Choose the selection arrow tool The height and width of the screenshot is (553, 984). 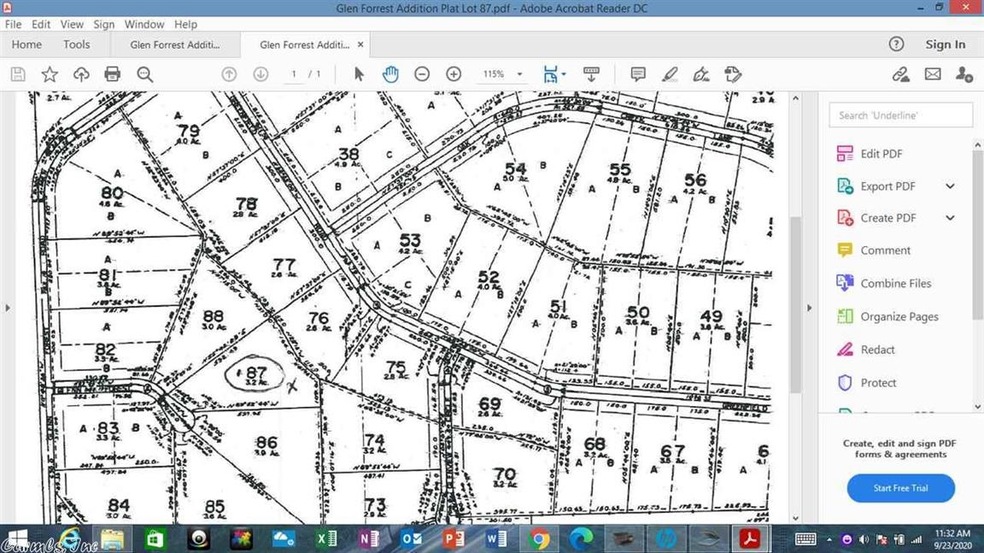coord(359,74)
